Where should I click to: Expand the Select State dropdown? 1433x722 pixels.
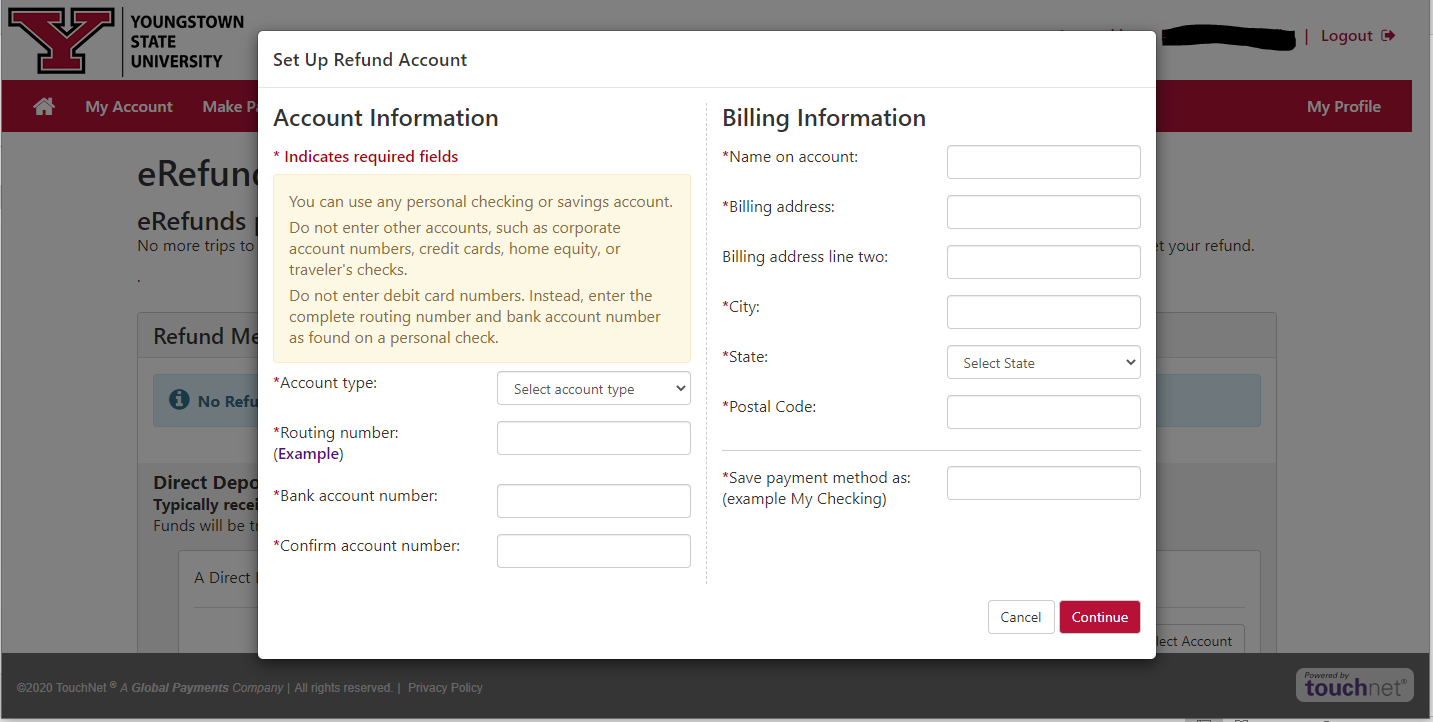[x=1044, y=362]
